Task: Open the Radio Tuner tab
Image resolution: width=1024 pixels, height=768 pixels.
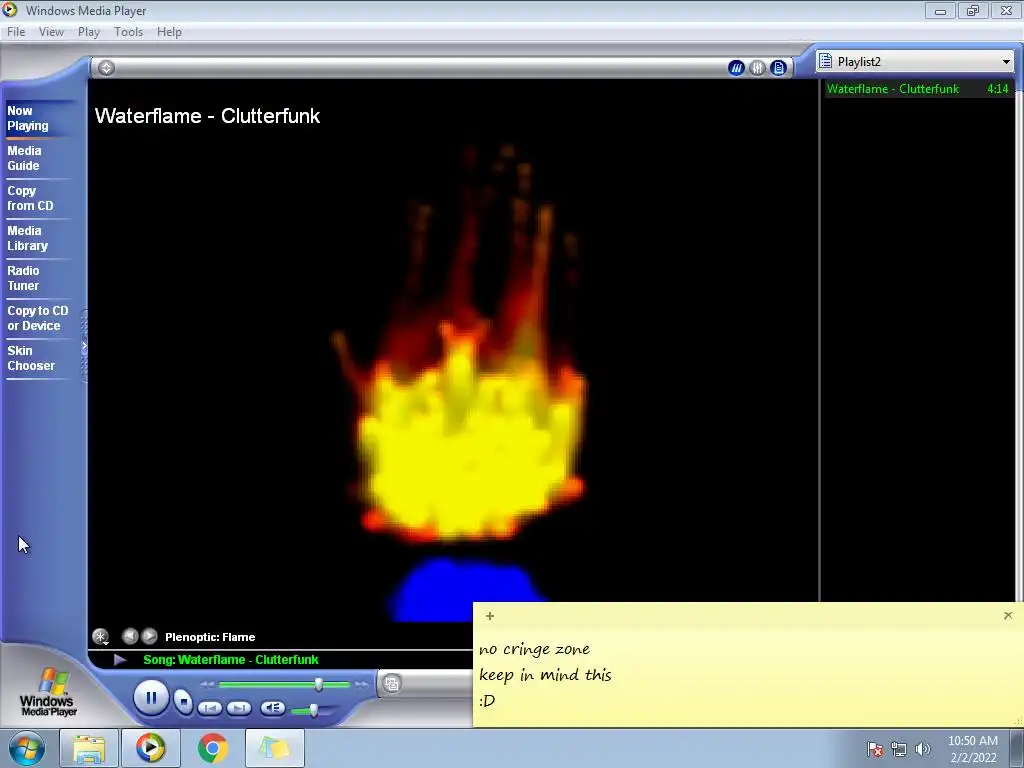Action: [x=24, y=278]
